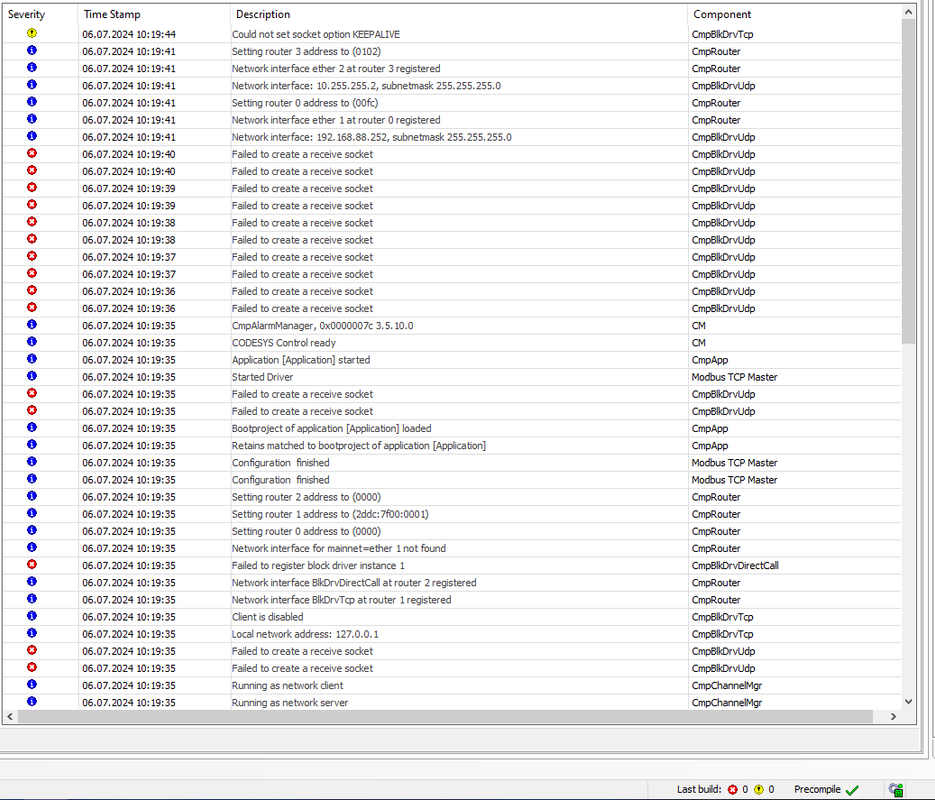
Task: Sort log by Description column header
Action: pos(459,14)
